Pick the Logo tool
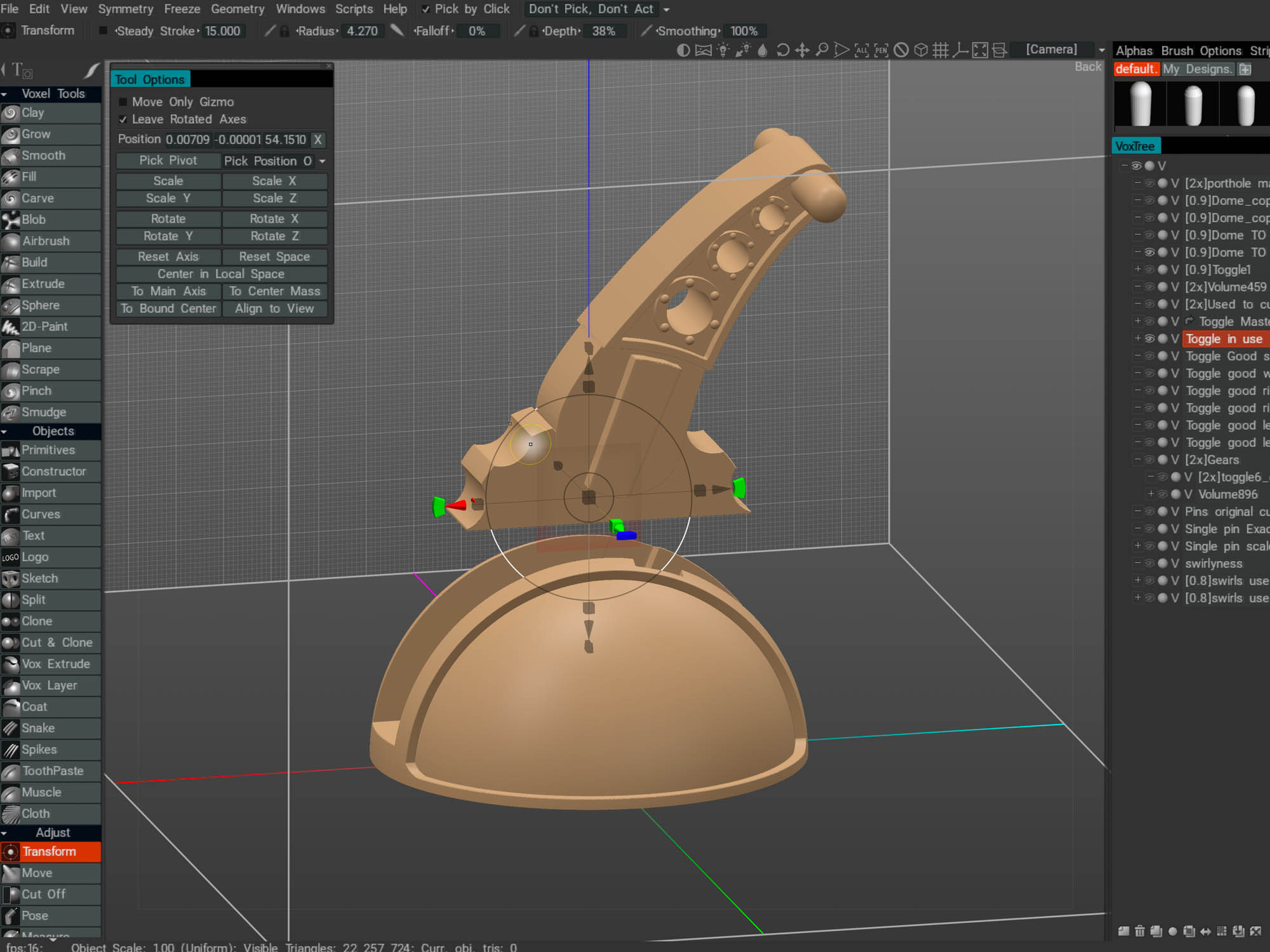This screenshot has width=1270, height=952. coord(51,557)
